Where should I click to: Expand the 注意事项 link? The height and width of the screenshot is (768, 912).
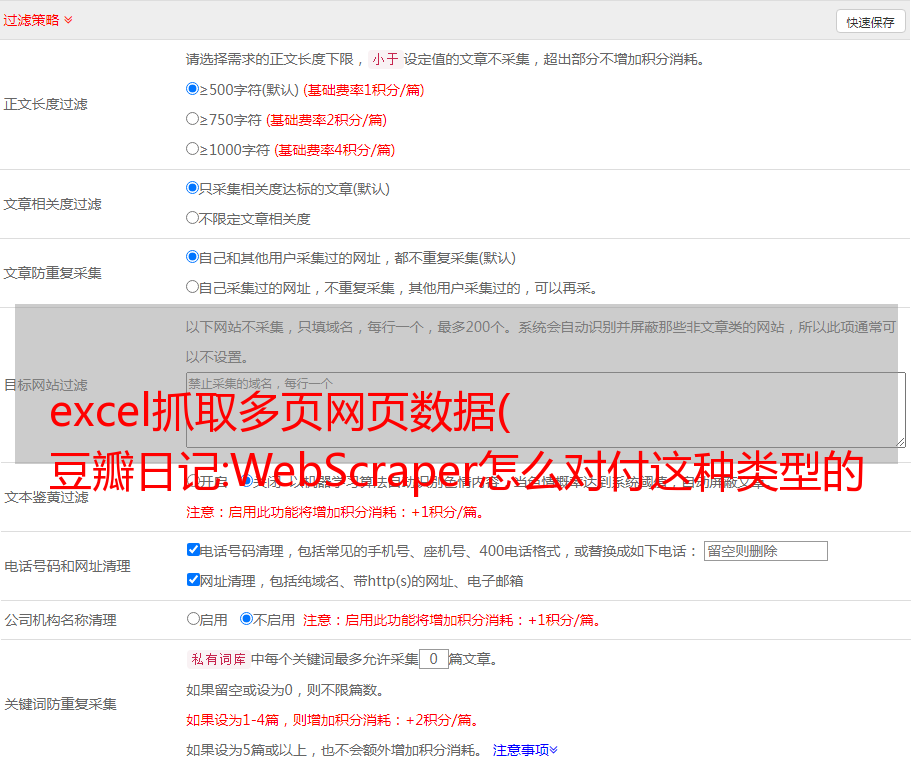(x=525, y=750)
